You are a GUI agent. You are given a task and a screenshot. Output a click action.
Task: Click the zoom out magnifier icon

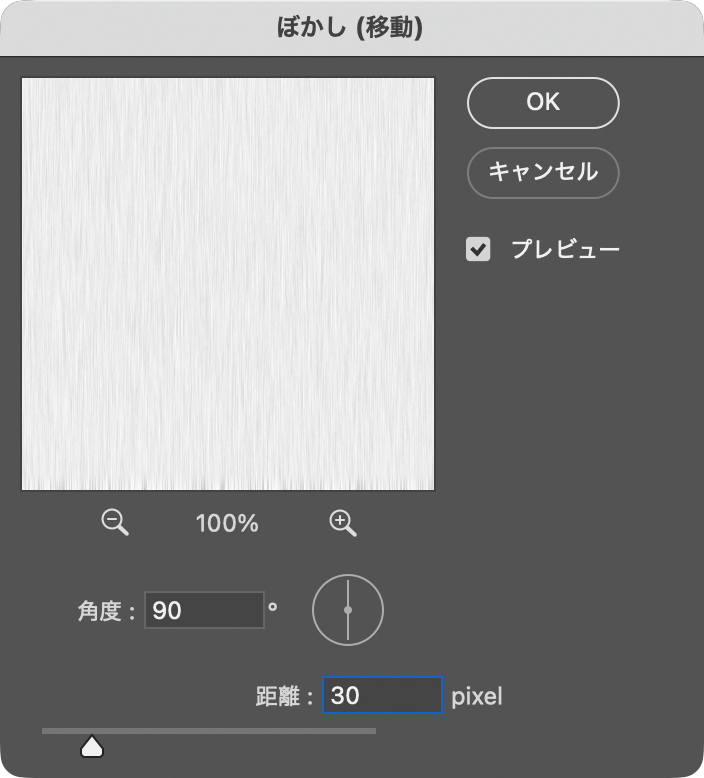click(x=115, y=522)
